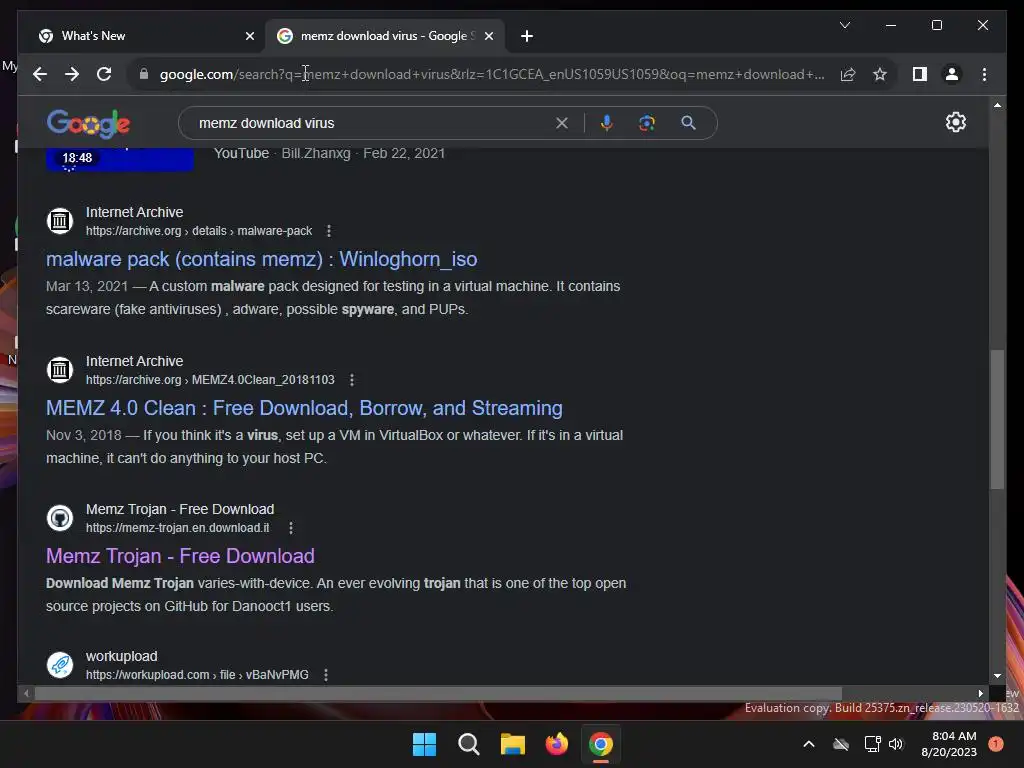
Task: Bookmark this tab with star icon
Action: (x=880, y=74)
